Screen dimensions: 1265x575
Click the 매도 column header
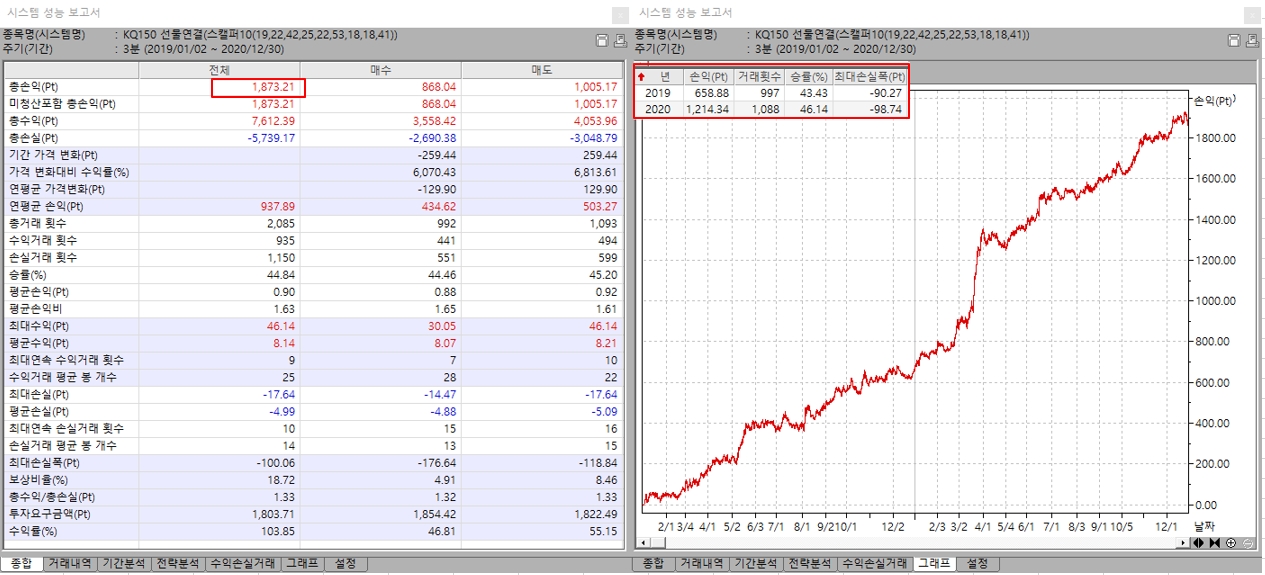pos(541,70)
